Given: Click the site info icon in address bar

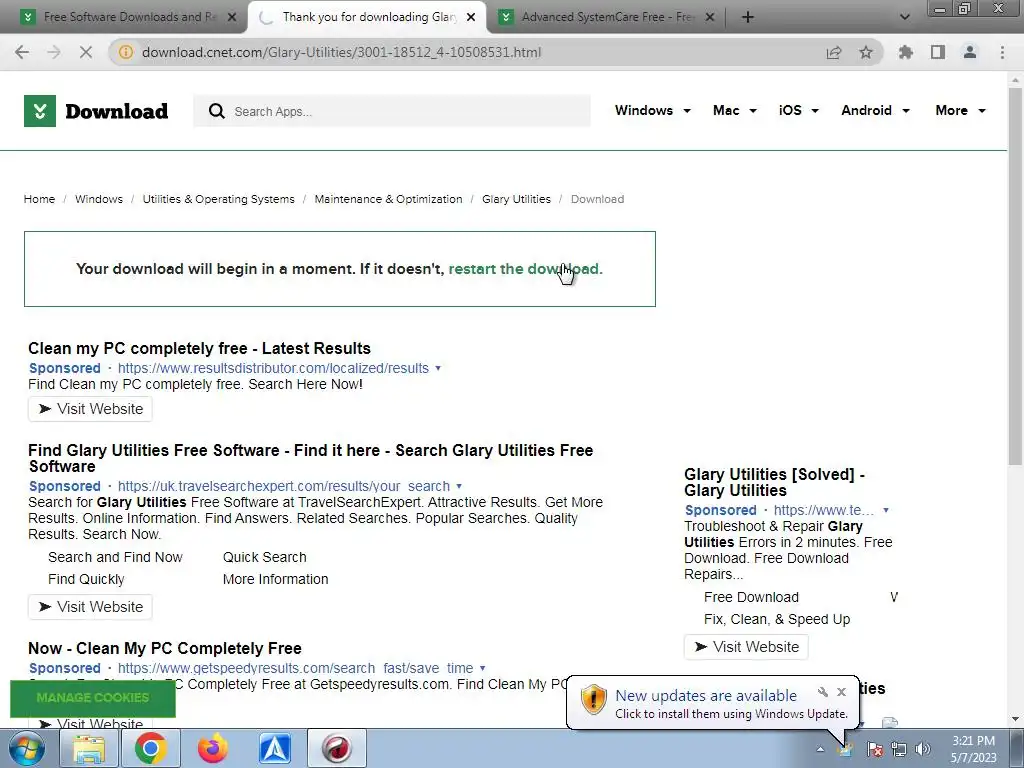Looking at the screenshot, I should click(x=126, y=52).
